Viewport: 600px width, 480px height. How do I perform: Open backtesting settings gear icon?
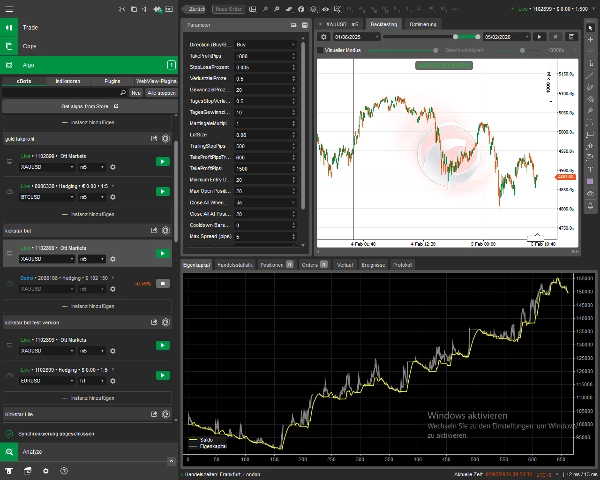tap(323, 36)
